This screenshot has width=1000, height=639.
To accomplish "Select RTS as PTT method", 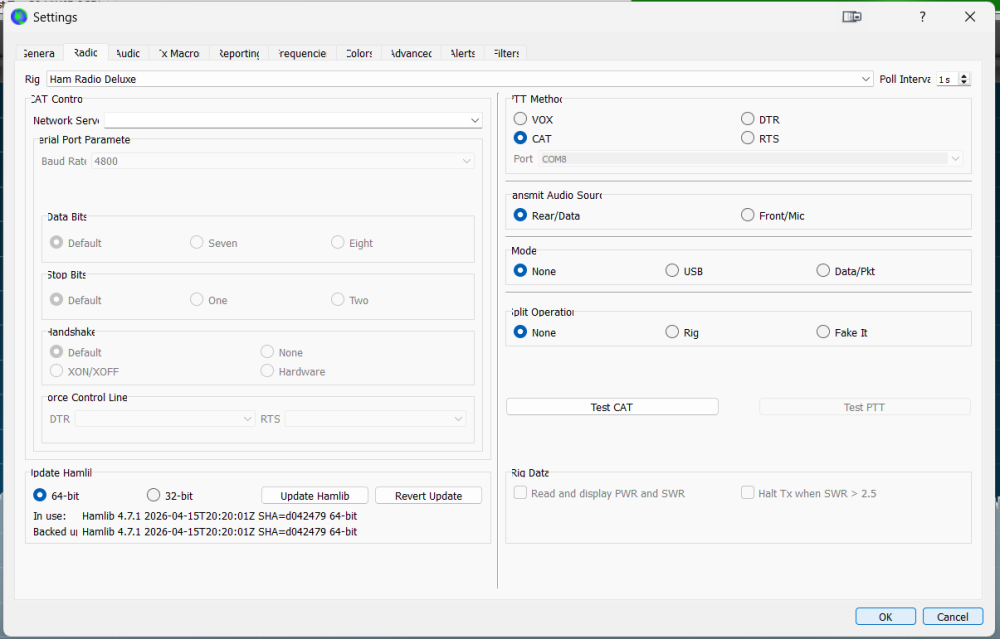I will 760,138.
